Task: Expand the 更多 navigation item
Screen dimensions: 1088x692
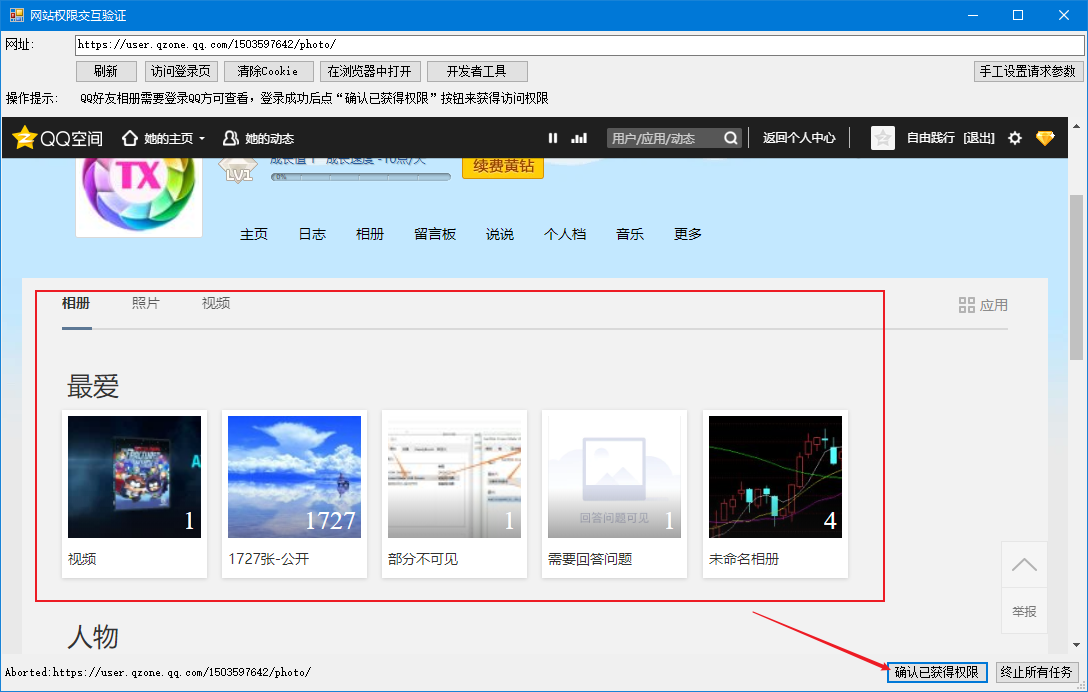Action: click(688, 234)
